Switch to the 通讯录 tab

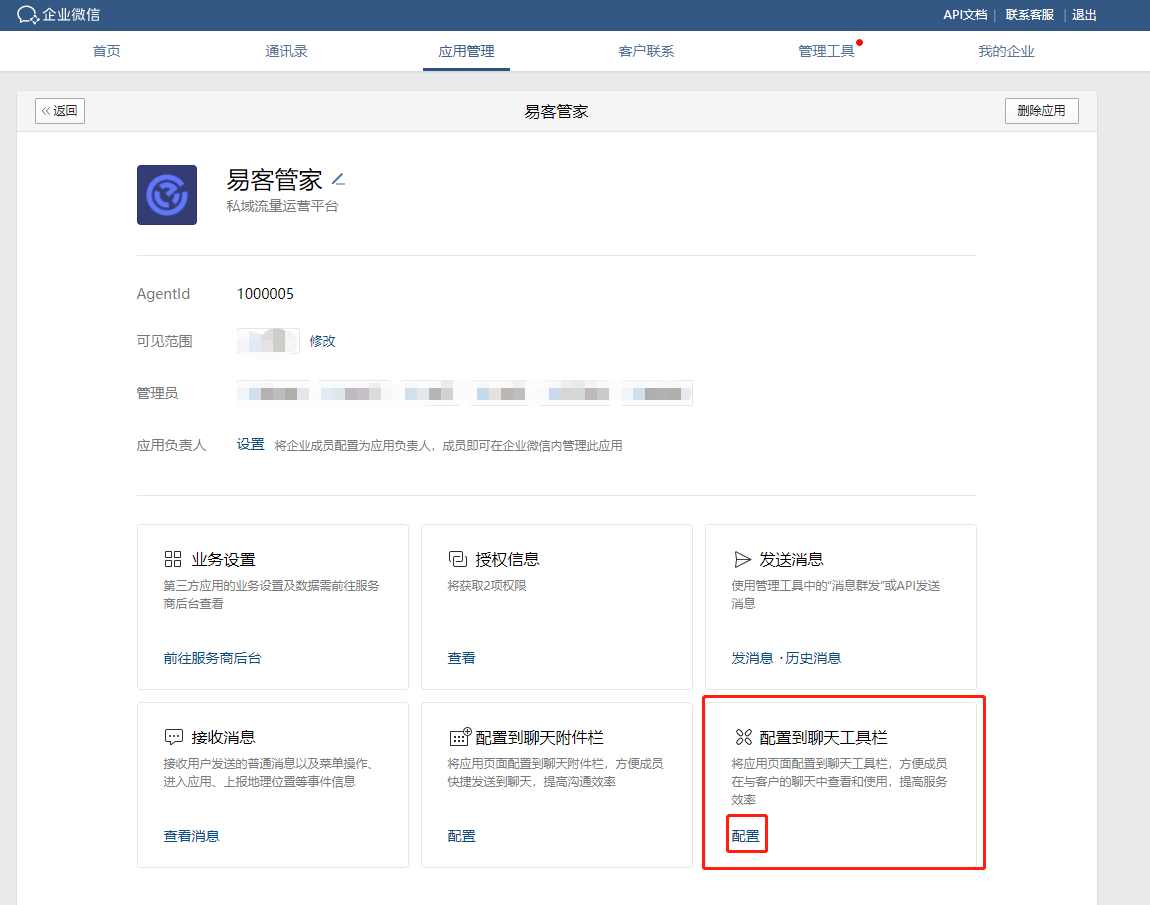pyautogui.click(x=286, y=51)
